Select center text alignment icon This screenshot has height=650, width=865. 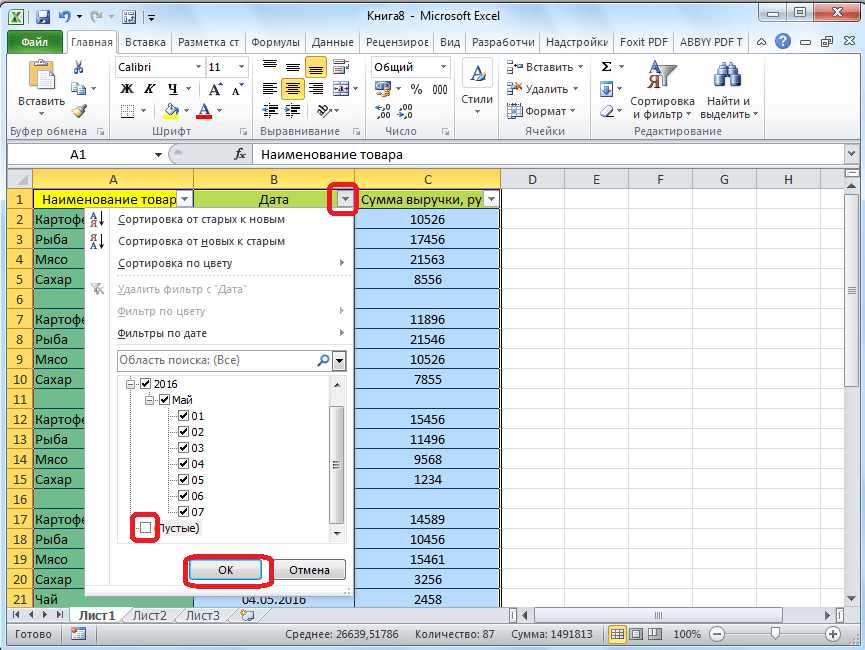point(292,89)
